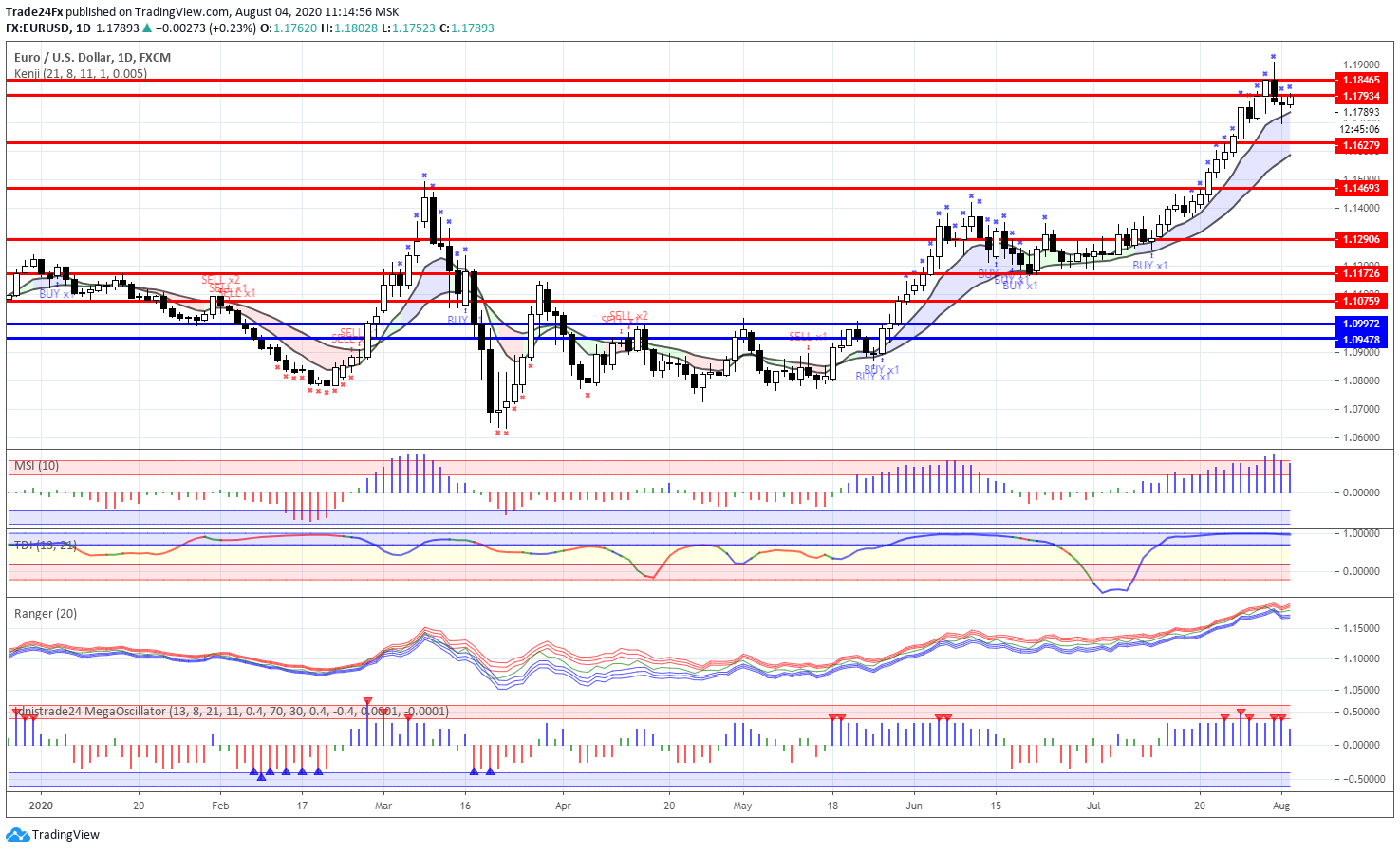Click the Mar label on the time axis
Image resolution: width=1400 pixels, height=852 pixels.
(x=383, y=806)
